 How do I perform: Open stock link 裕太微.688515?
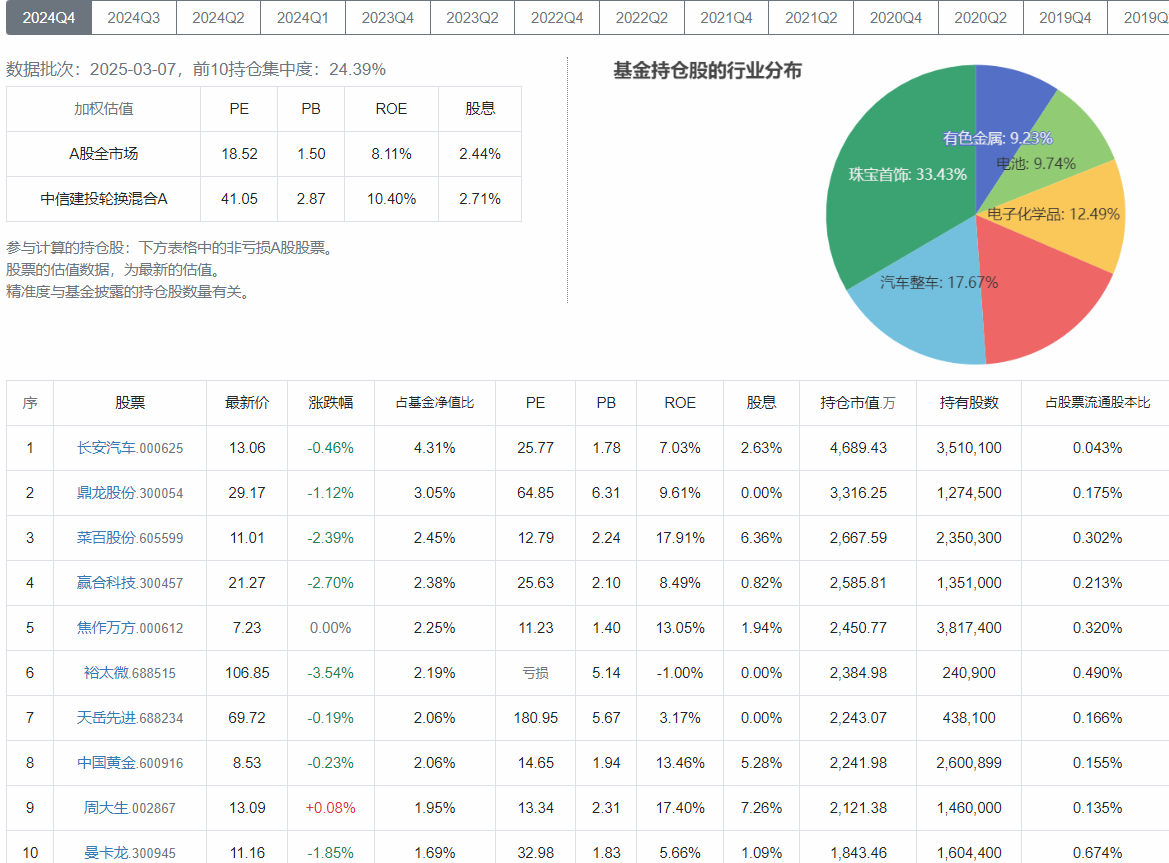click(130, 673)
